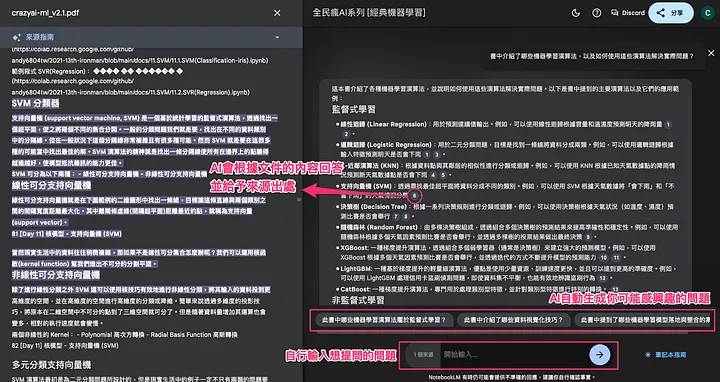Open citation 6 in the SVM item

[414, 196]
